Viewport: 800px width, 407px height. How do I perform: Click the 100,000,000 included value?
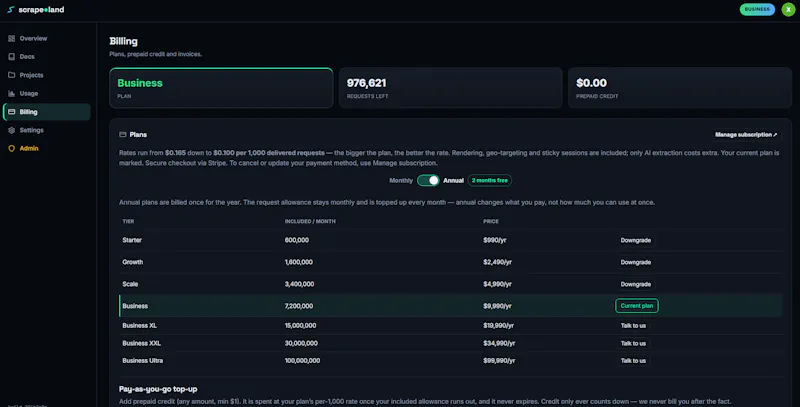click(x=303, y=361)
